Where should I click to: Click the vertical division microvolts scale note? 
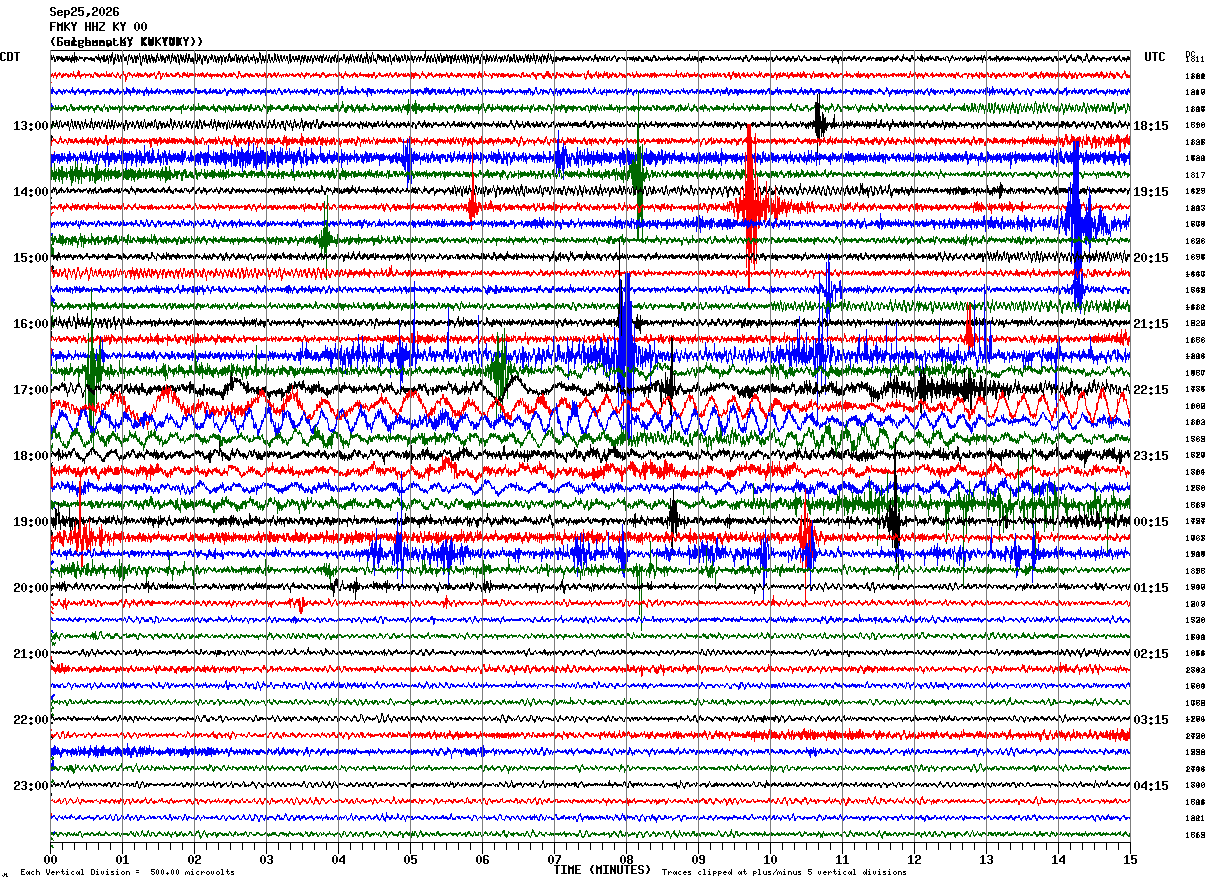click(127, 872)
